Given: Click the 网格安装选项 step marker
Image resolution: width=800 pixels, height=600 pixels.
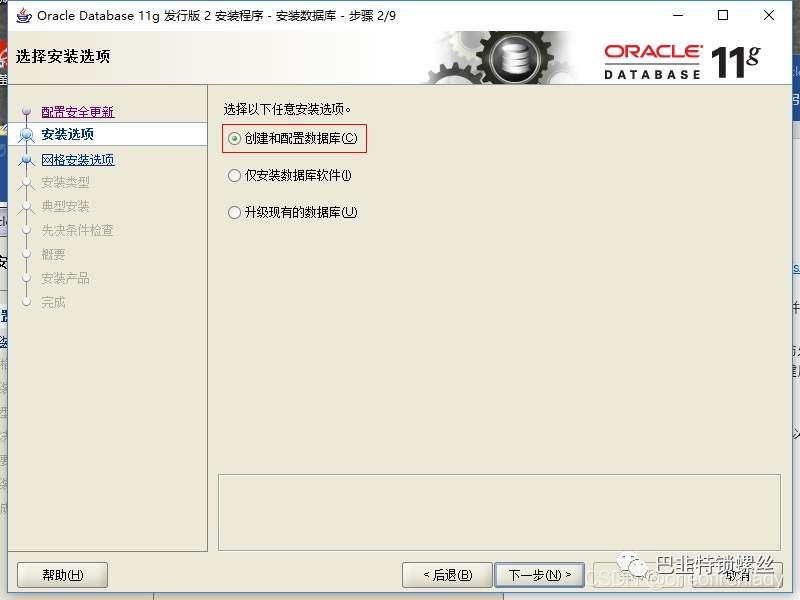Looking at the screenshot, I should 27,160.
